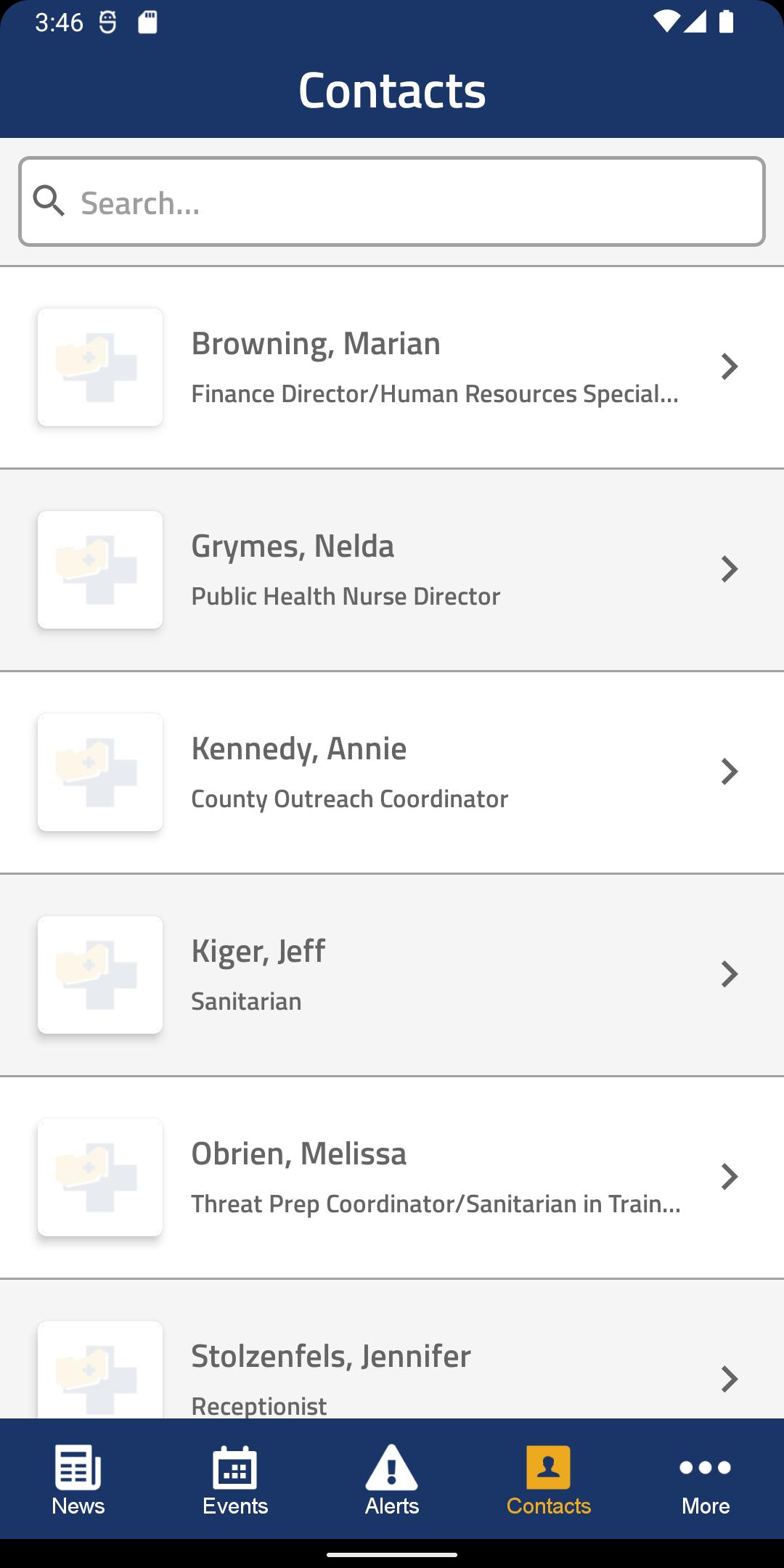Tap the search magnifier icon
784x1568 pixels.
click(49, 201)
